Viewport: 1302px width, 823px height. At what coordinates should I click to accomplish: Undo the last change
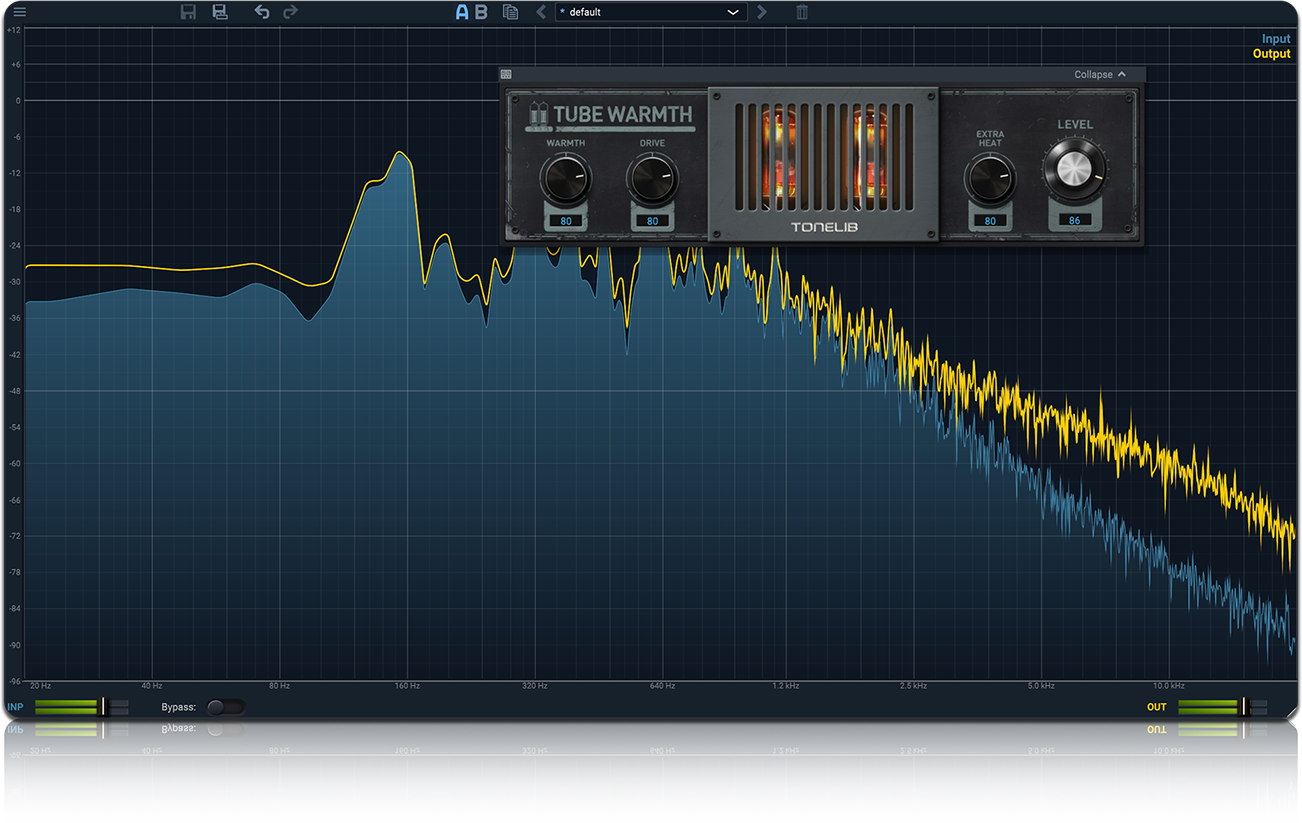coord(262,12)
